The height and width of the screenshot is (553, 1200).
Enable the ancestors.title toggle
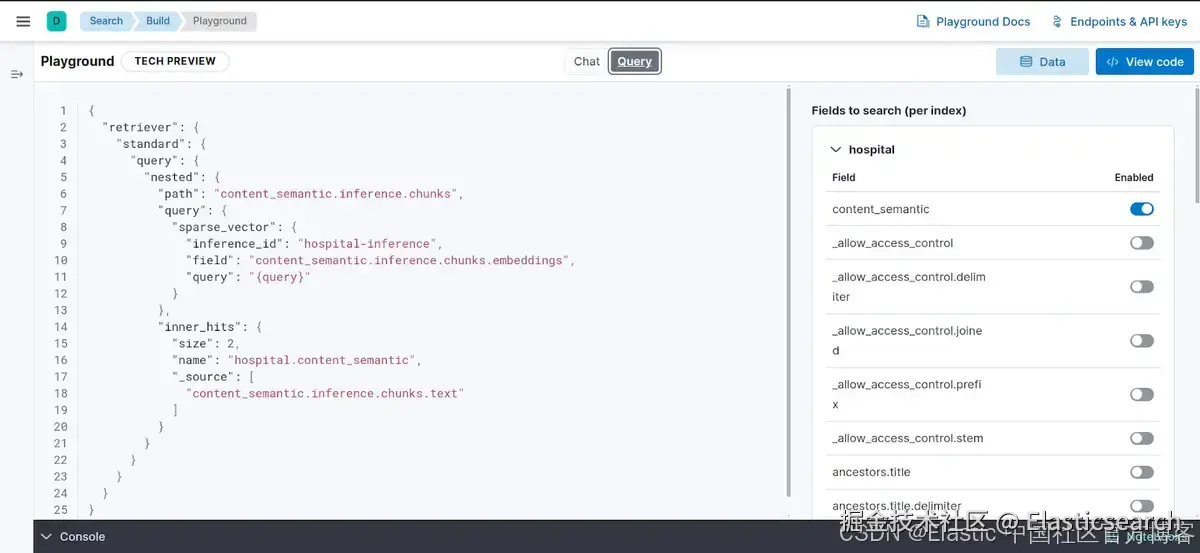coord(1142,472)
